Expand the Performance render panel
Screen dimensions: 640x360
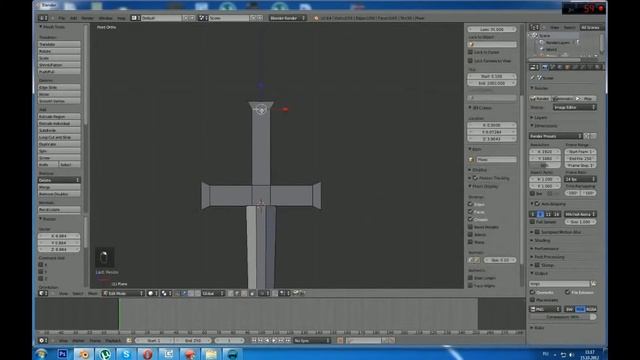[544, 249]
